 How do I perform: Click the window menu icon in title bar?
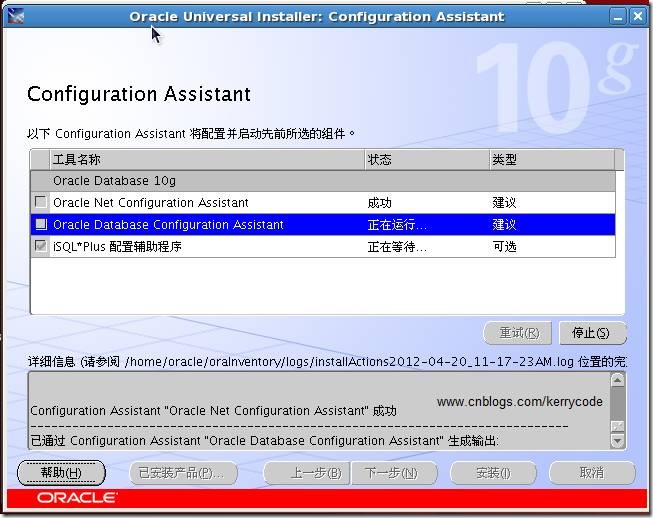(x=15, y=17)
